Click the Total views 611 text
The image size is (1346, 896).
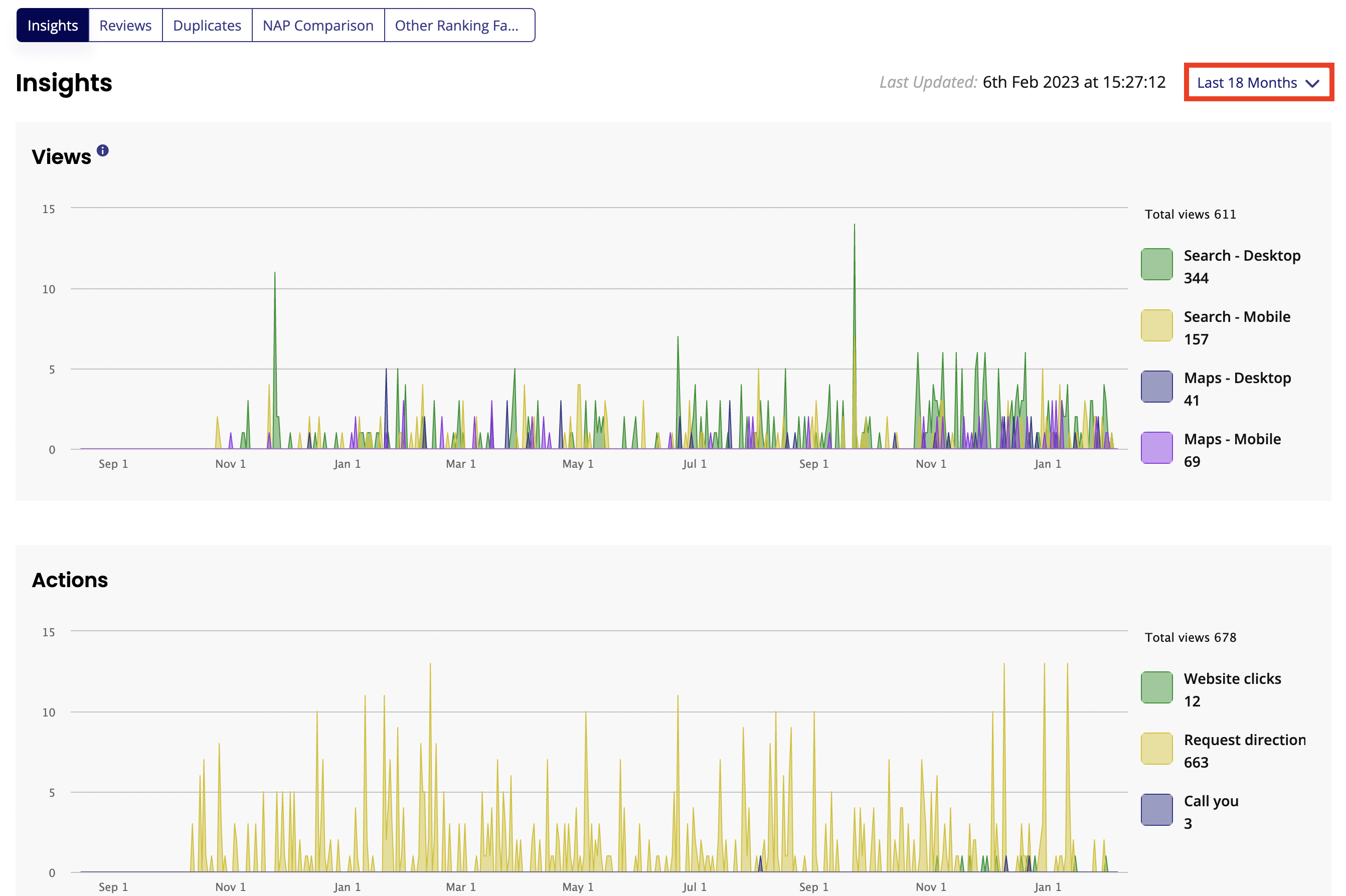(1190, 214)
